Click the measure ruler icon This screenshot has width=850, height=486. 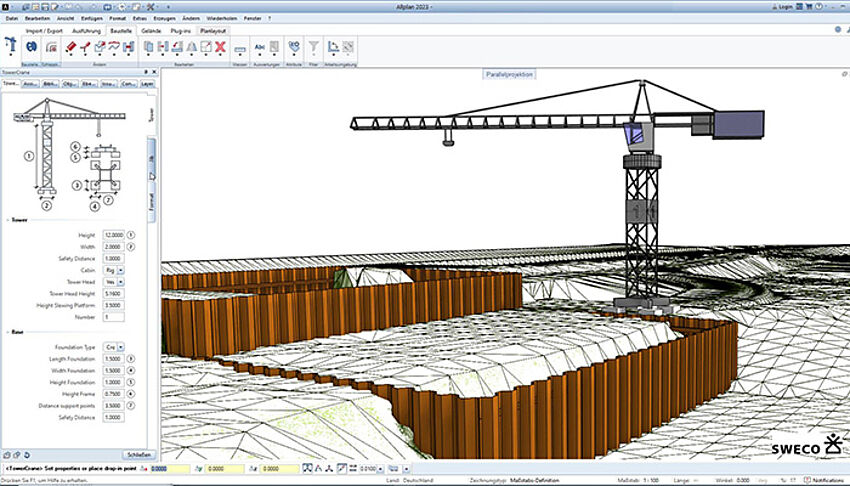[x=240, y=47]
